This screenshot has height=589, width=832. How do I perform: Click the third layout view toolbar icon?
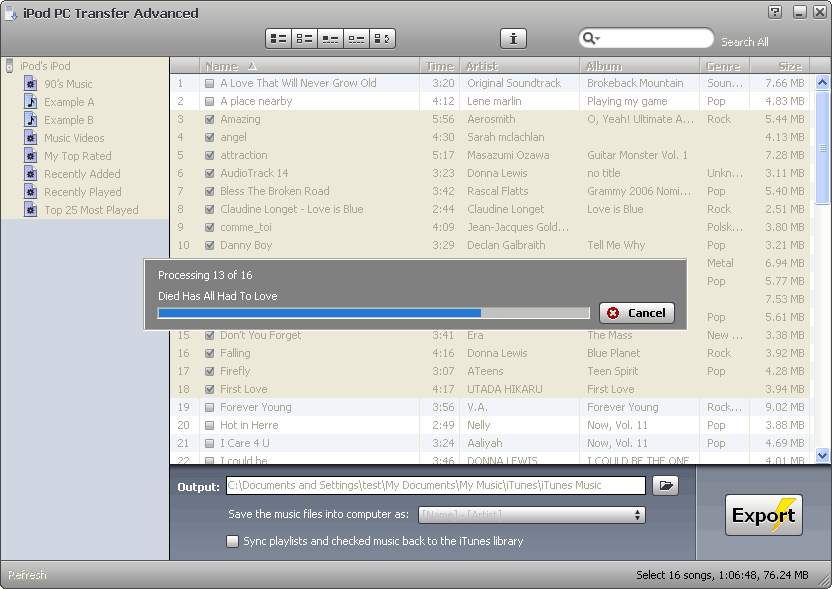(330, 39)
